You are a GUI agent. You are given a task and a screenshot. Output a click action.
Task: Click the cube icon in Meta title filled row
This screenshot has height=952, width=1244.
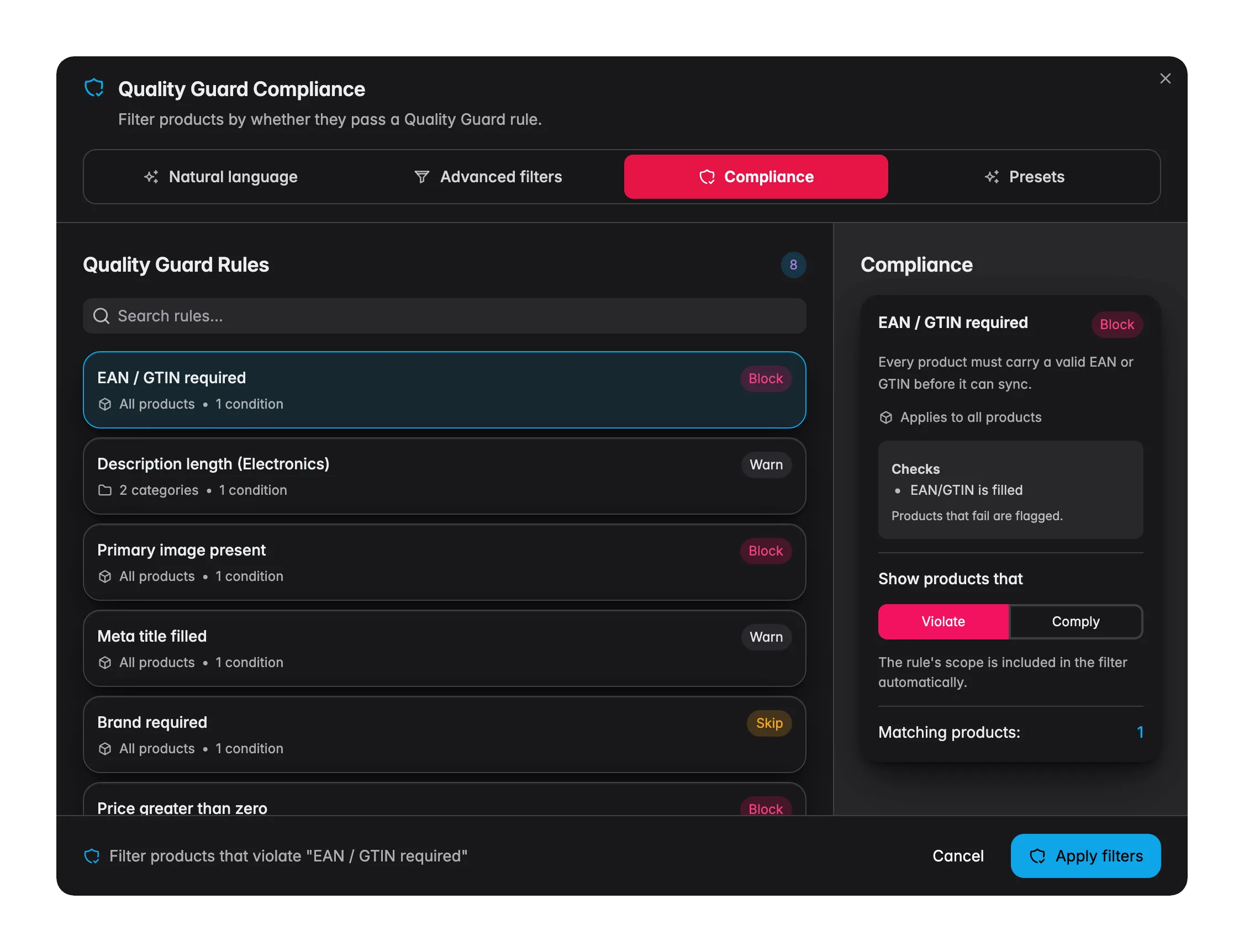(105, 663)
